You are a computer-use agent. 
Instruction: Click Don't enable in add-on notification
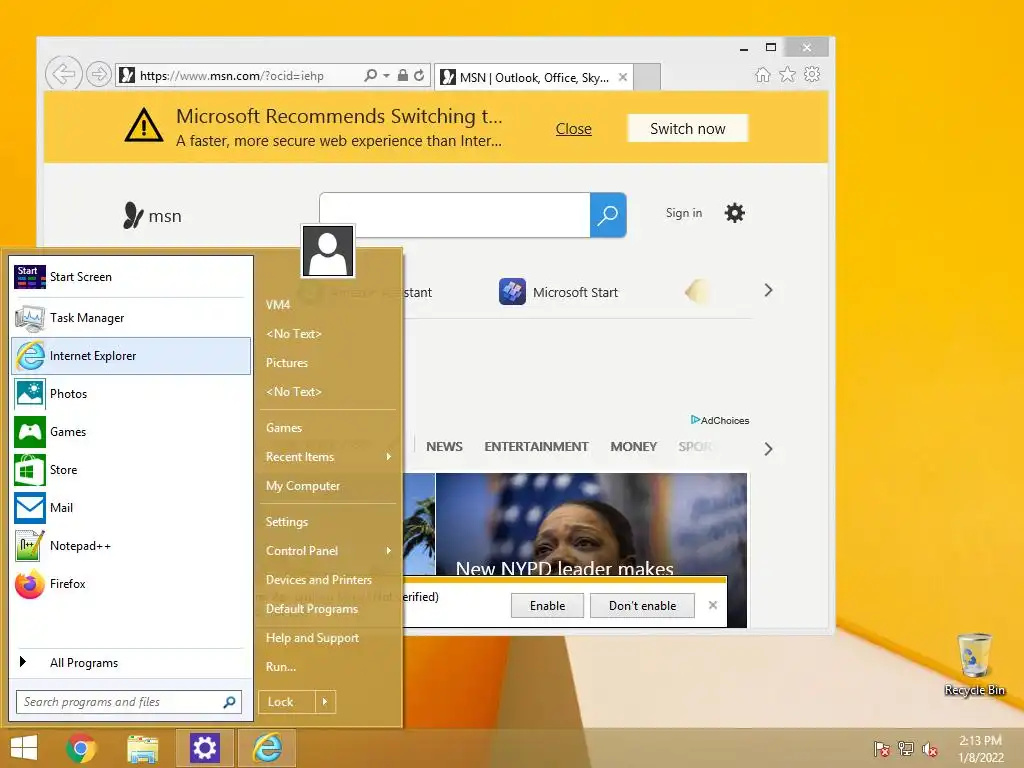coord(643,605)
